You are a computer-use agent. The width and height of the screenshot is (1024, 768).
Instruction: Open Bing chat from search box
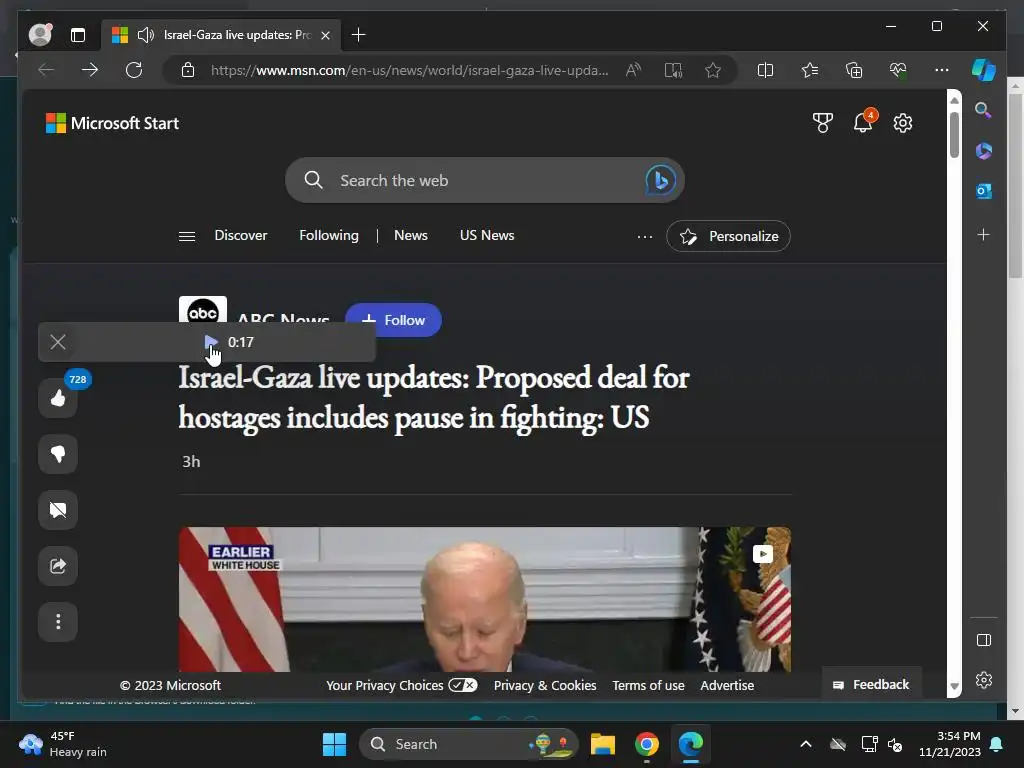(660, 180)
